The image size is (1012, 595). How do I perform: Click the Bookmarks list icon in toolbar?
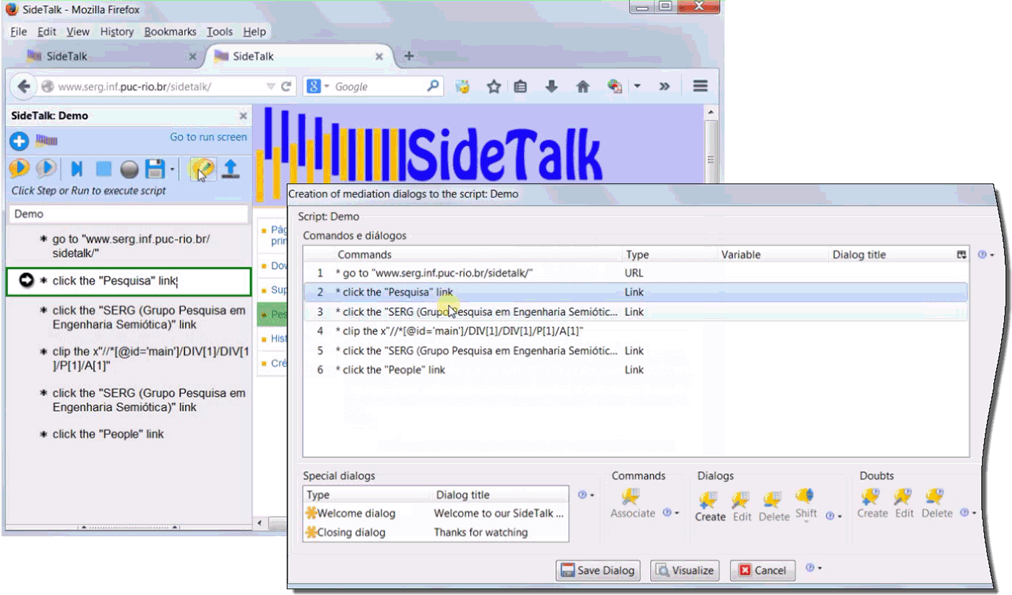pos(520,86)
